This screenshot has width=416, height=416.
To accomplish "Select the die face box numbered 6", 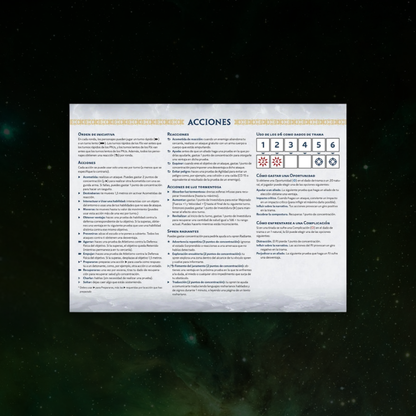I will point(333,145).
